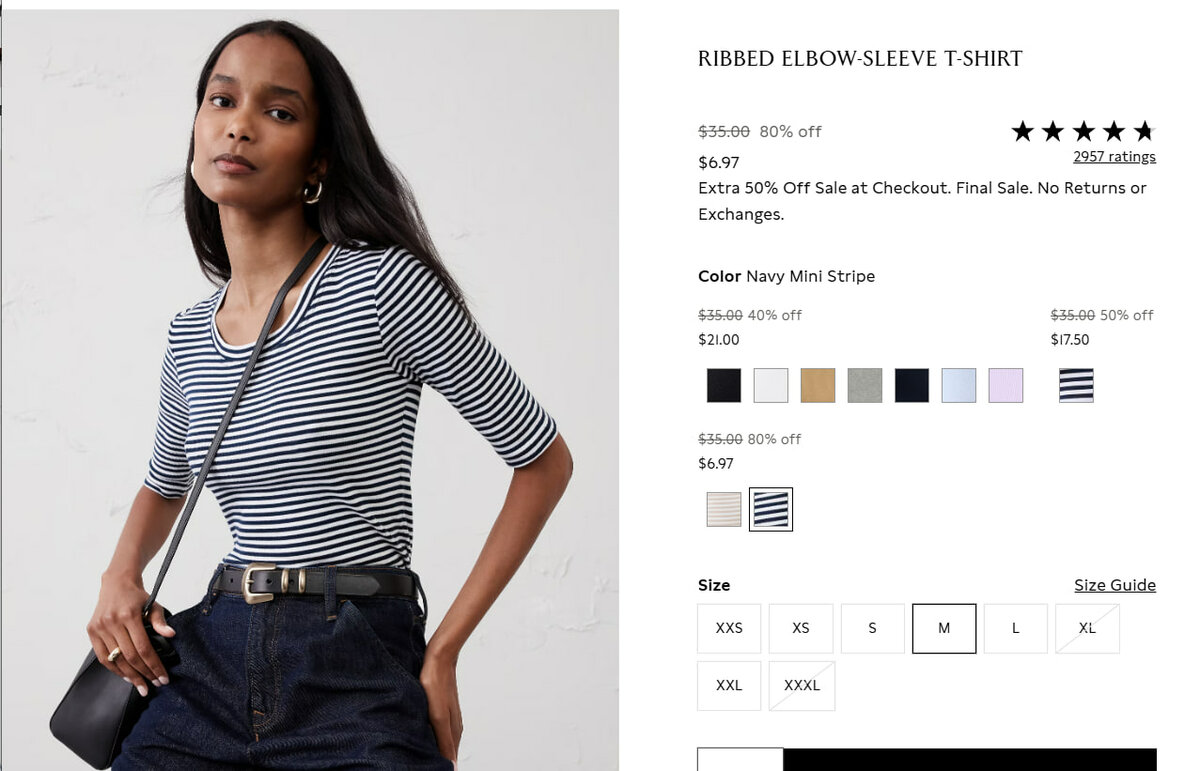Pick size S

pyautogui.click(x=873, y=628)
